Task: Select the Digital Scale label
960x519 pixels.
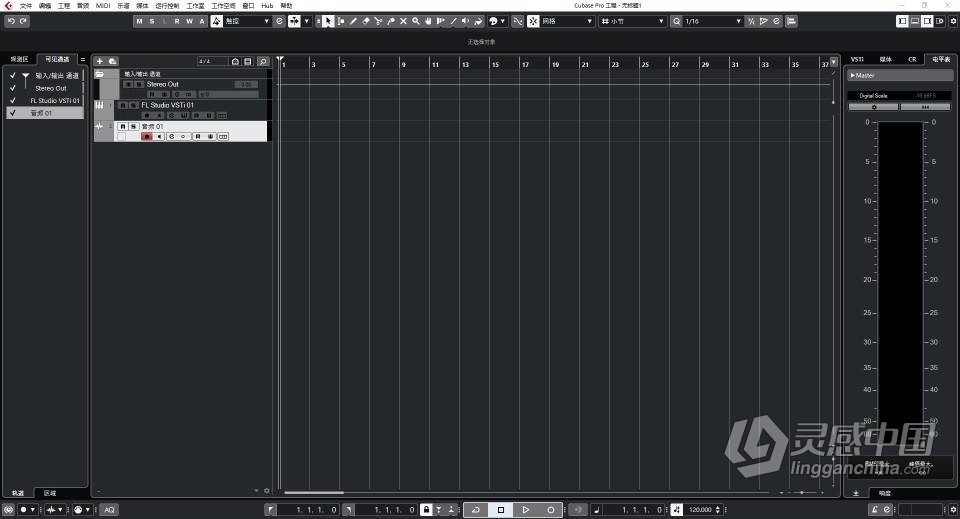Action: click(873, 95)
